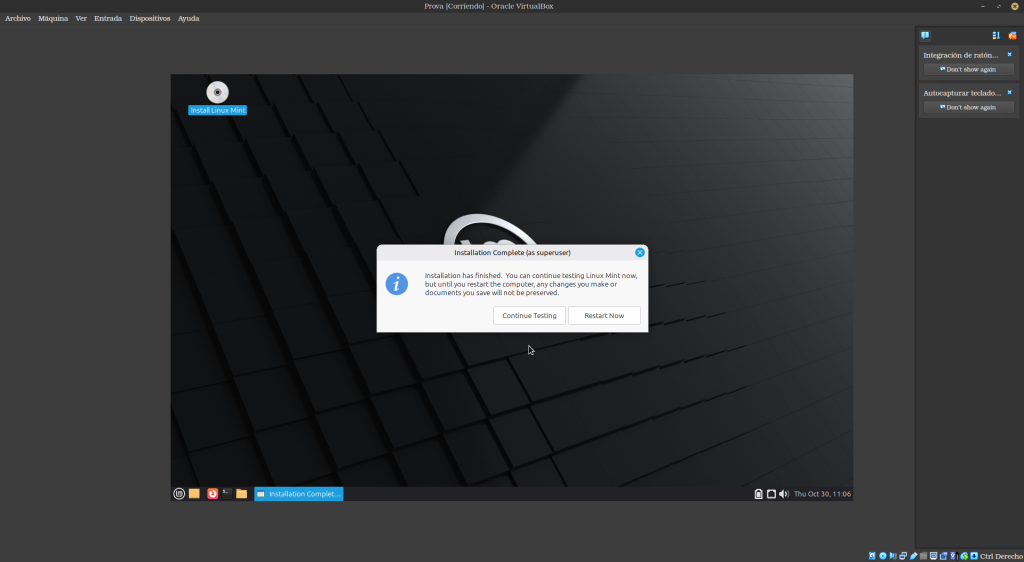
Task: Open the Archivo menu
Action: [18, 19]
